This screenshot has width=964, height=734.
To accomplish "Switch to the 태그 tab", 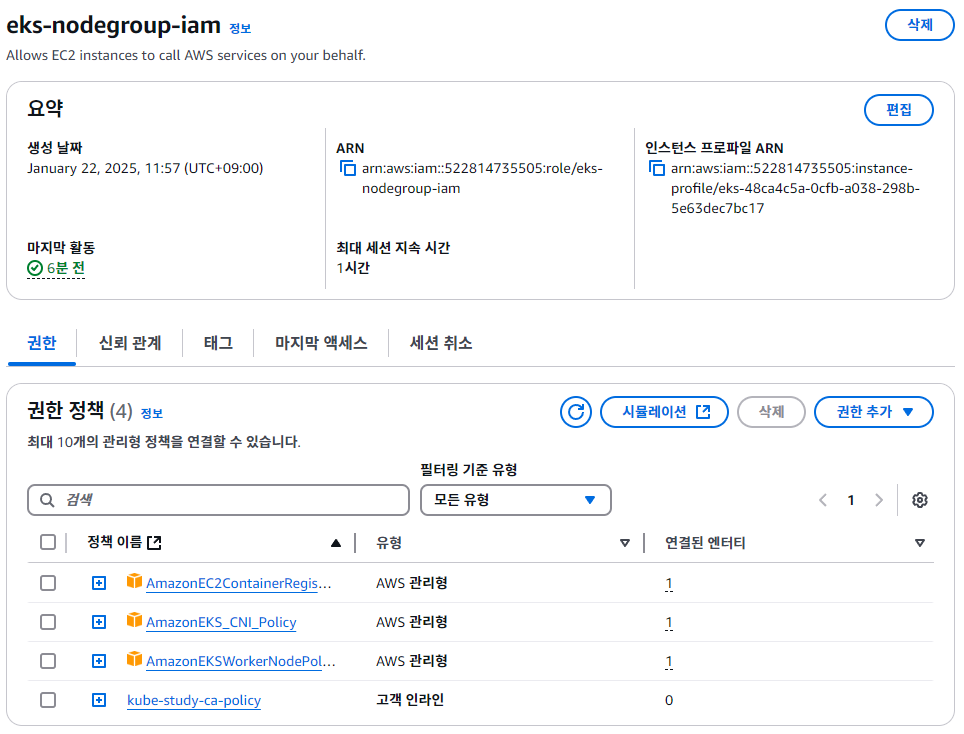I will pyautogui.click(x=218, y=343).
